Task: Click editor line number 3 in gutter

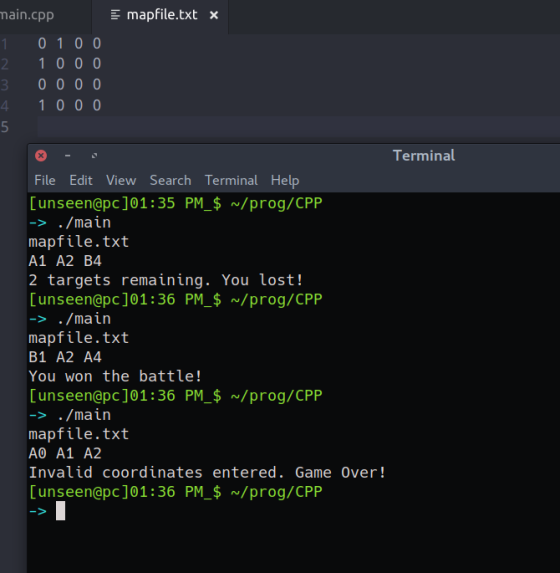Action: pos(4,85)
